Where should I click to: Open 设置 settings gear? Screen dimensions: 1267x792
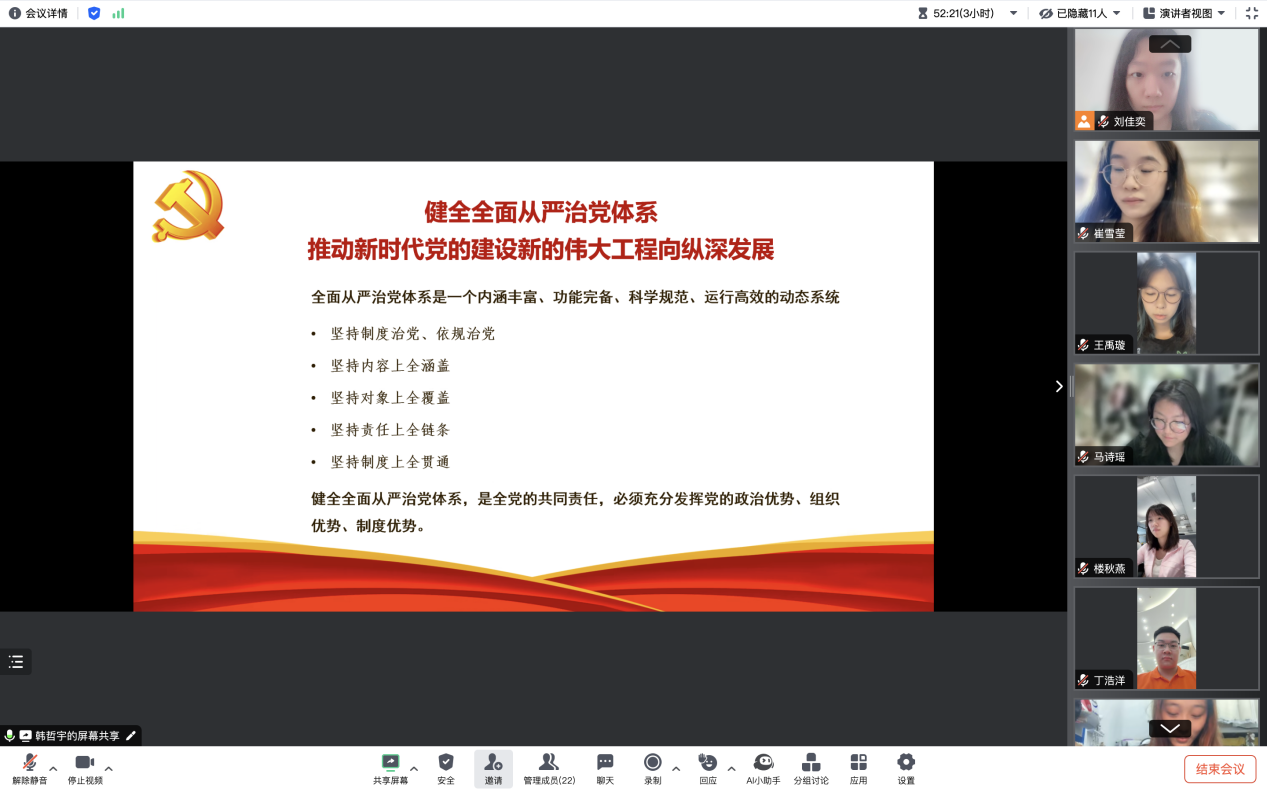[905, 768]
